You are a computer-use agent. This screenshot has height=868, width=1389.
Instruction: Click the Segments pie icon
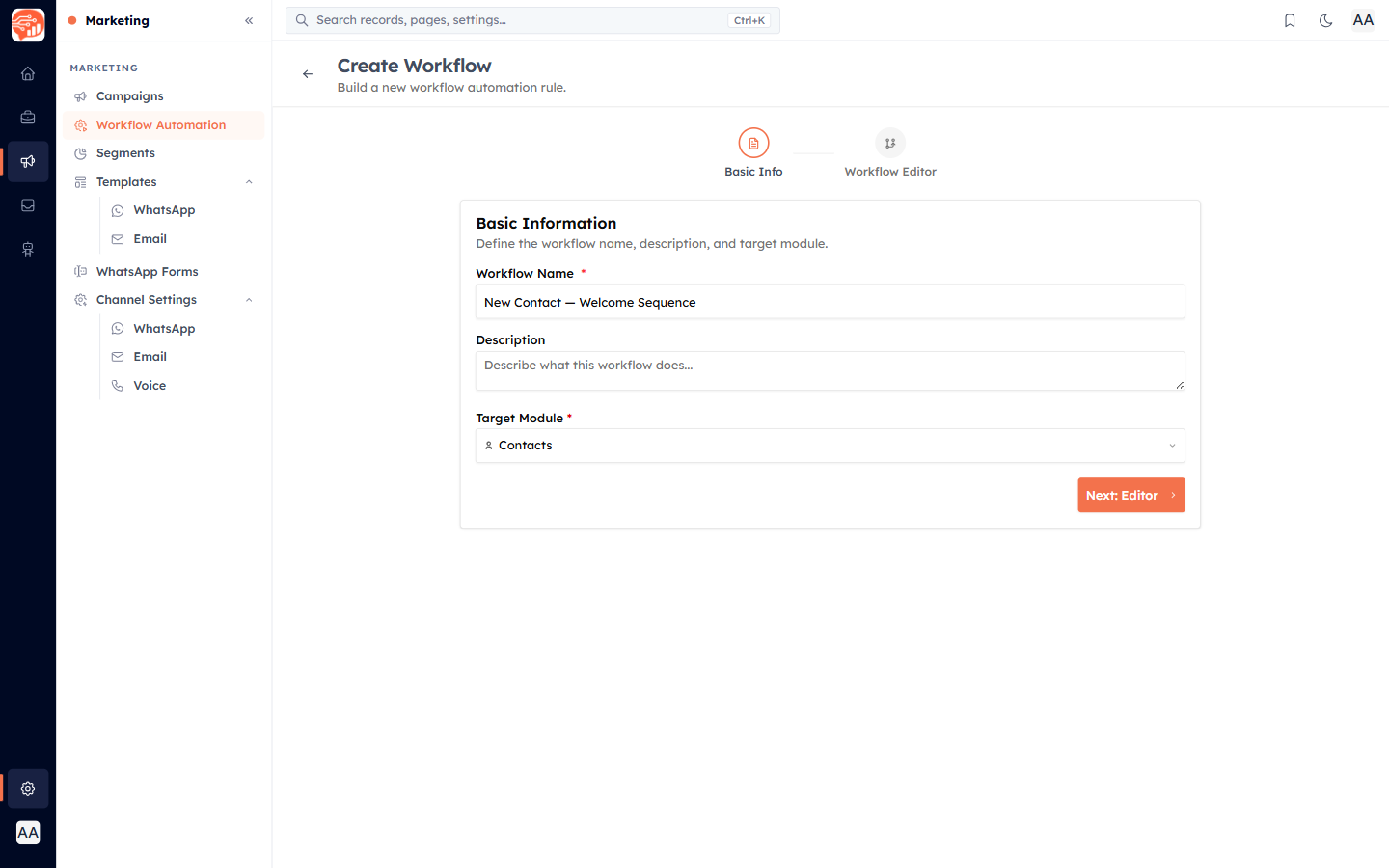click(80, 153)
